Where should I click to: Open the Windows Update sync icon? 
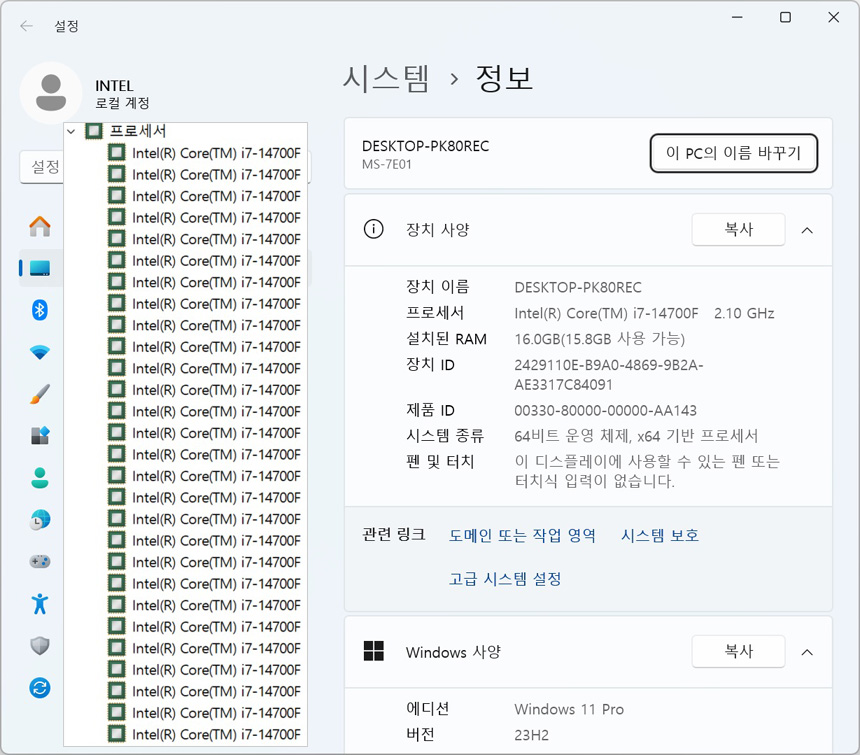coord(40,688)
